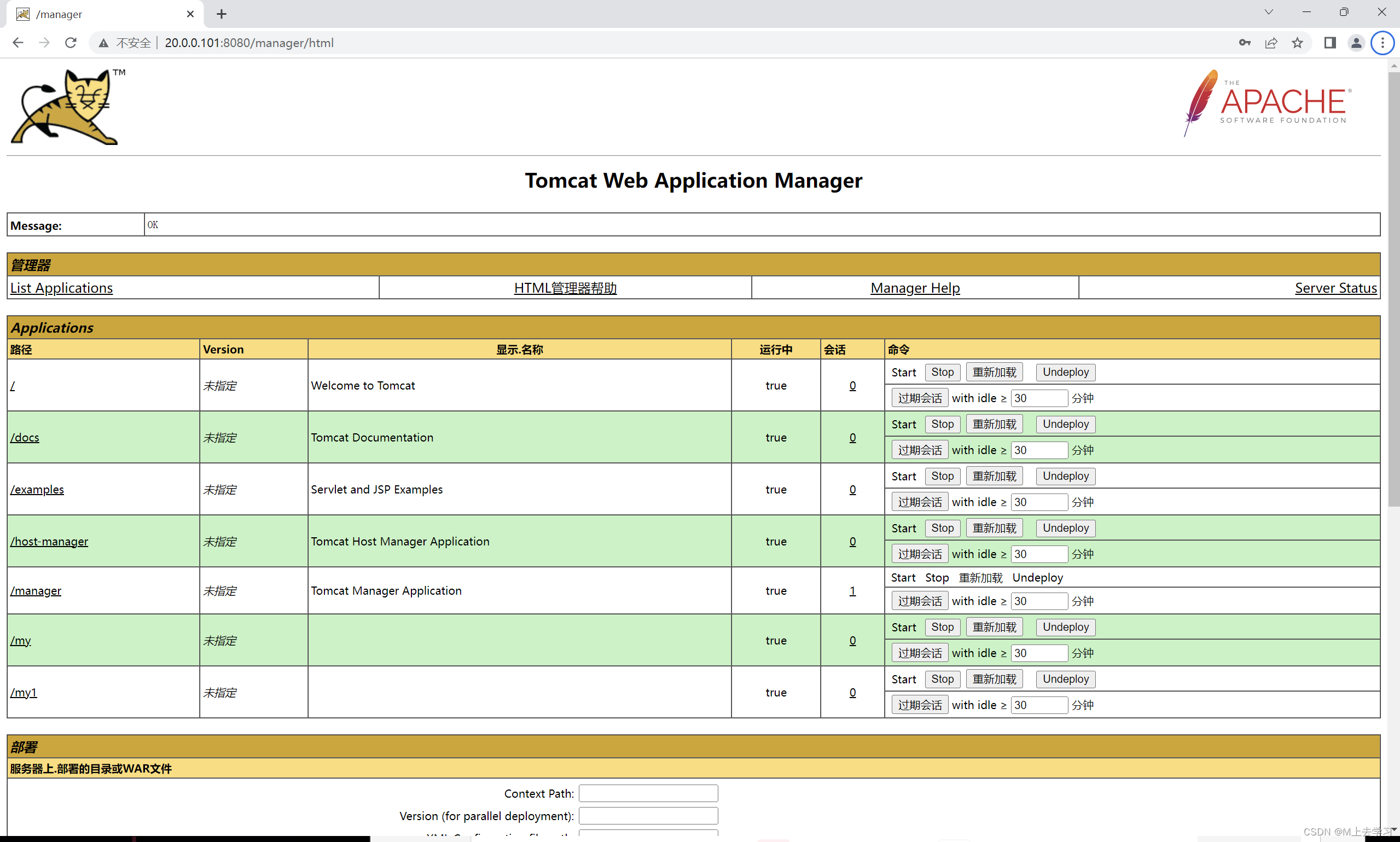
Task: Open HTML管理器帮助 link
Action: point(565,288)
